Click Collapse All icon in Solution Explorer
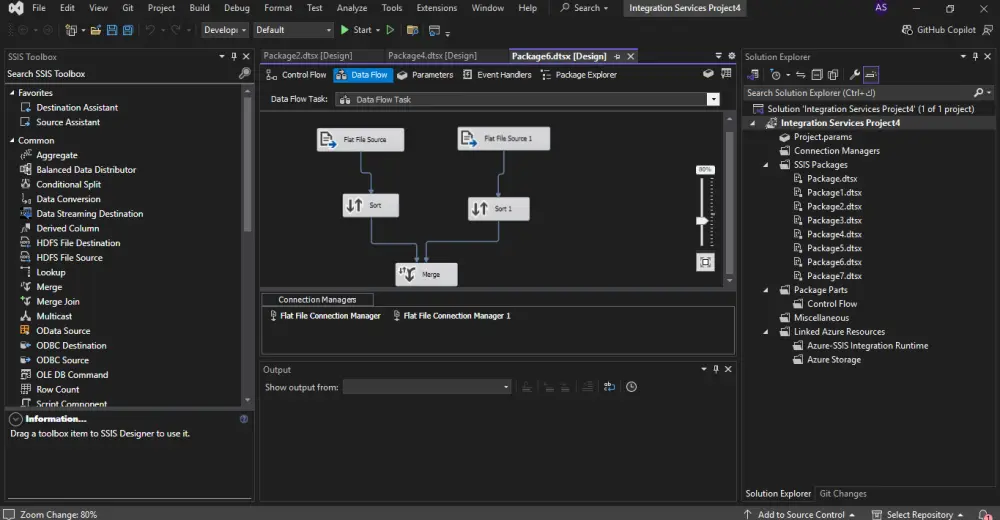This screenshot has height=520, width=1000. point(817,75)
